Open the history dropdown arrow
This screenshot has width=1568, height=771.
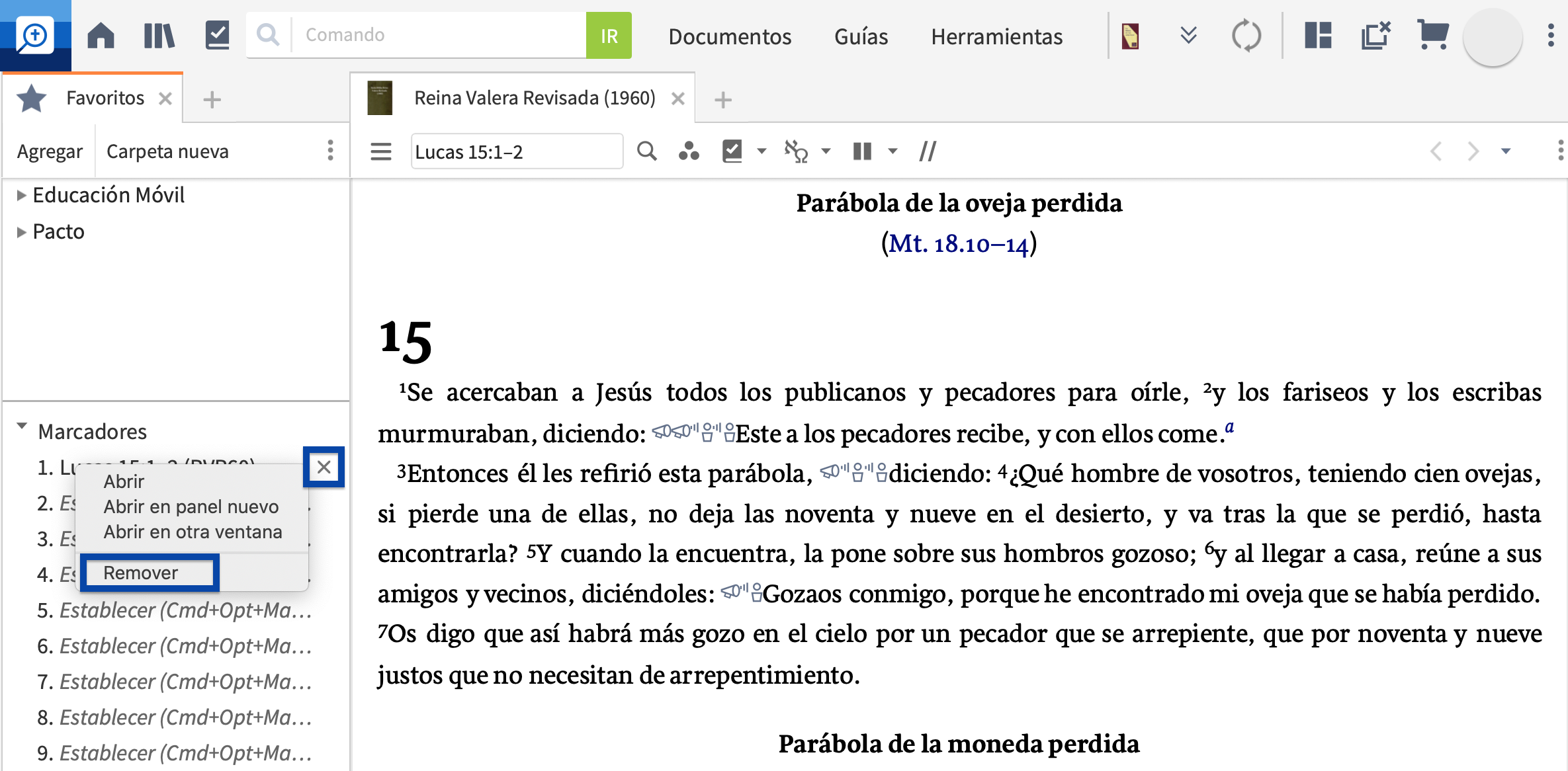[x=1506, y=151]
